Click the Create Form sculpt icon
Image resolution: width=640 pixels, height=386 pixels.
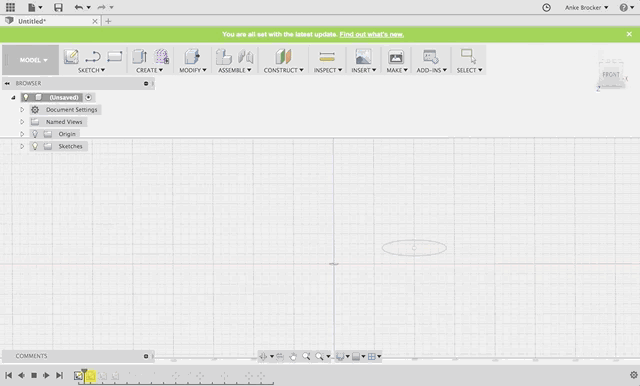pyautogui.click(x=161, y=56)
